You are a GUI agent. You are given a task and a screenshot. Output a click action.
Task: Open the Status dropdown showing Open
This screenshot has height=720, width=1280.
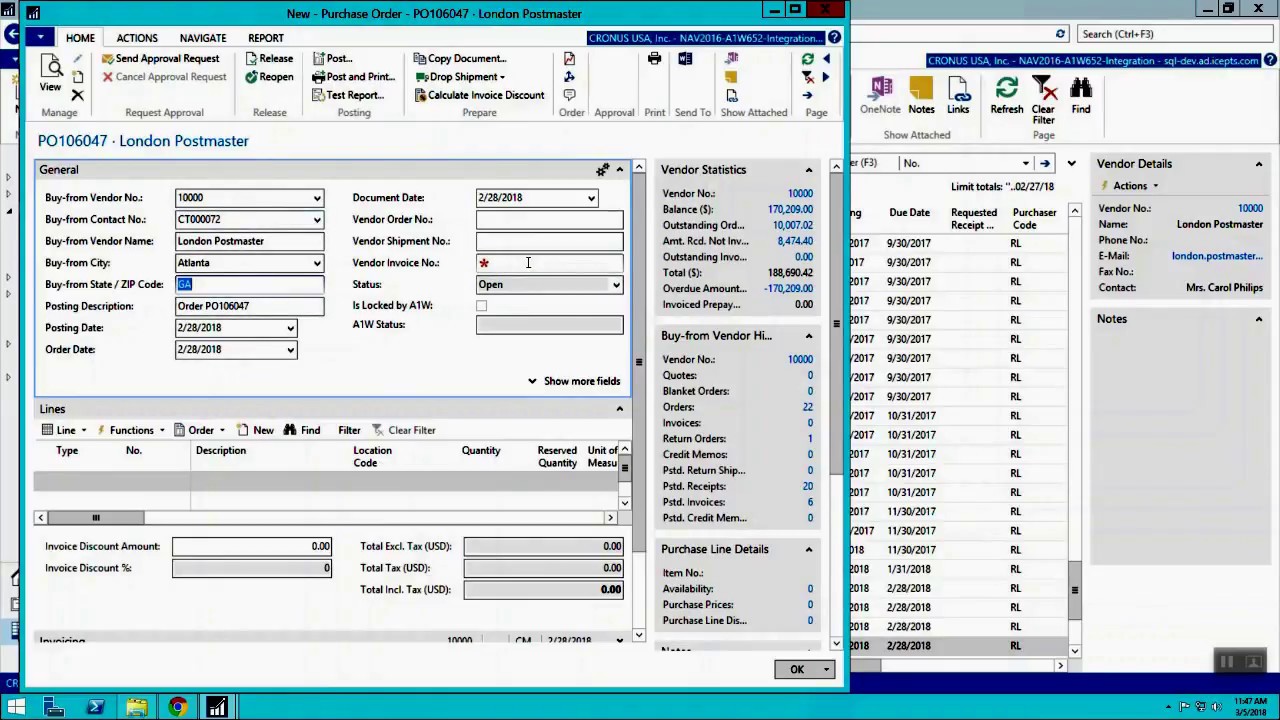(616, 285)
